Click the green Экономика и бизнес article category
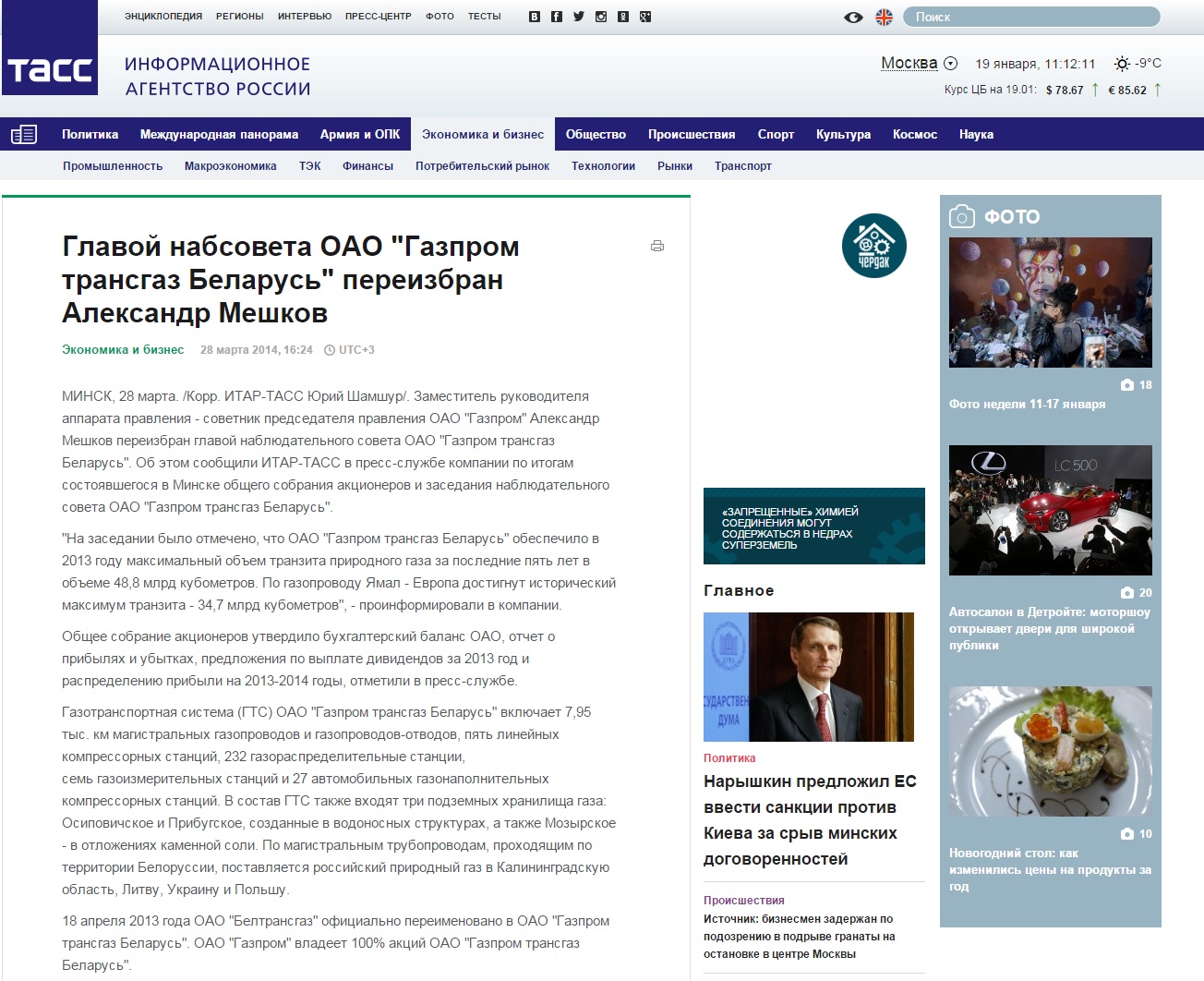 (x=123, y=350)
